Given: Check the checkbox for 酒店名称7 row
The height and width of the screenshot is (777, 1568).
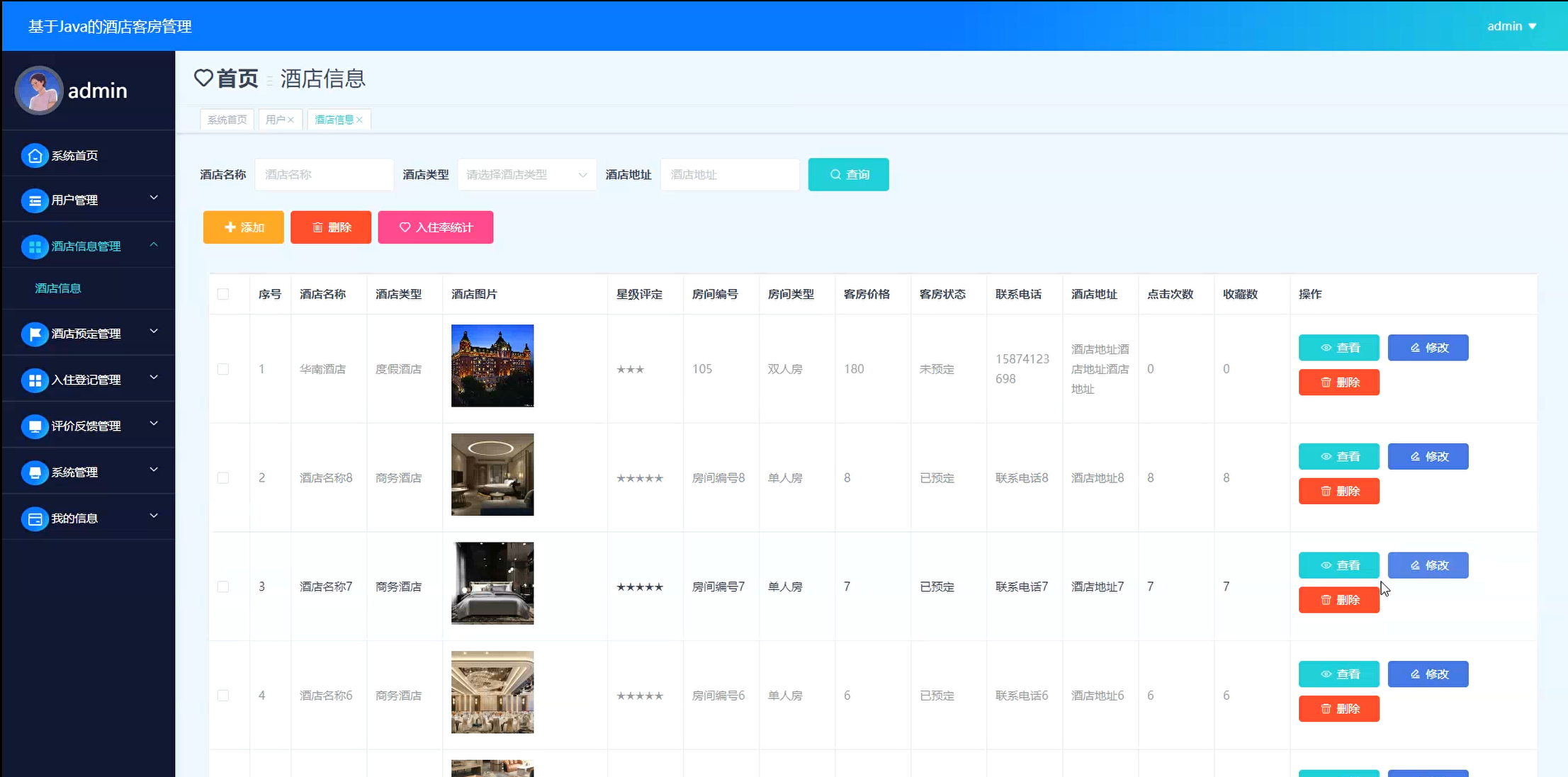Looking at the screenshot, I should point(223,586).
